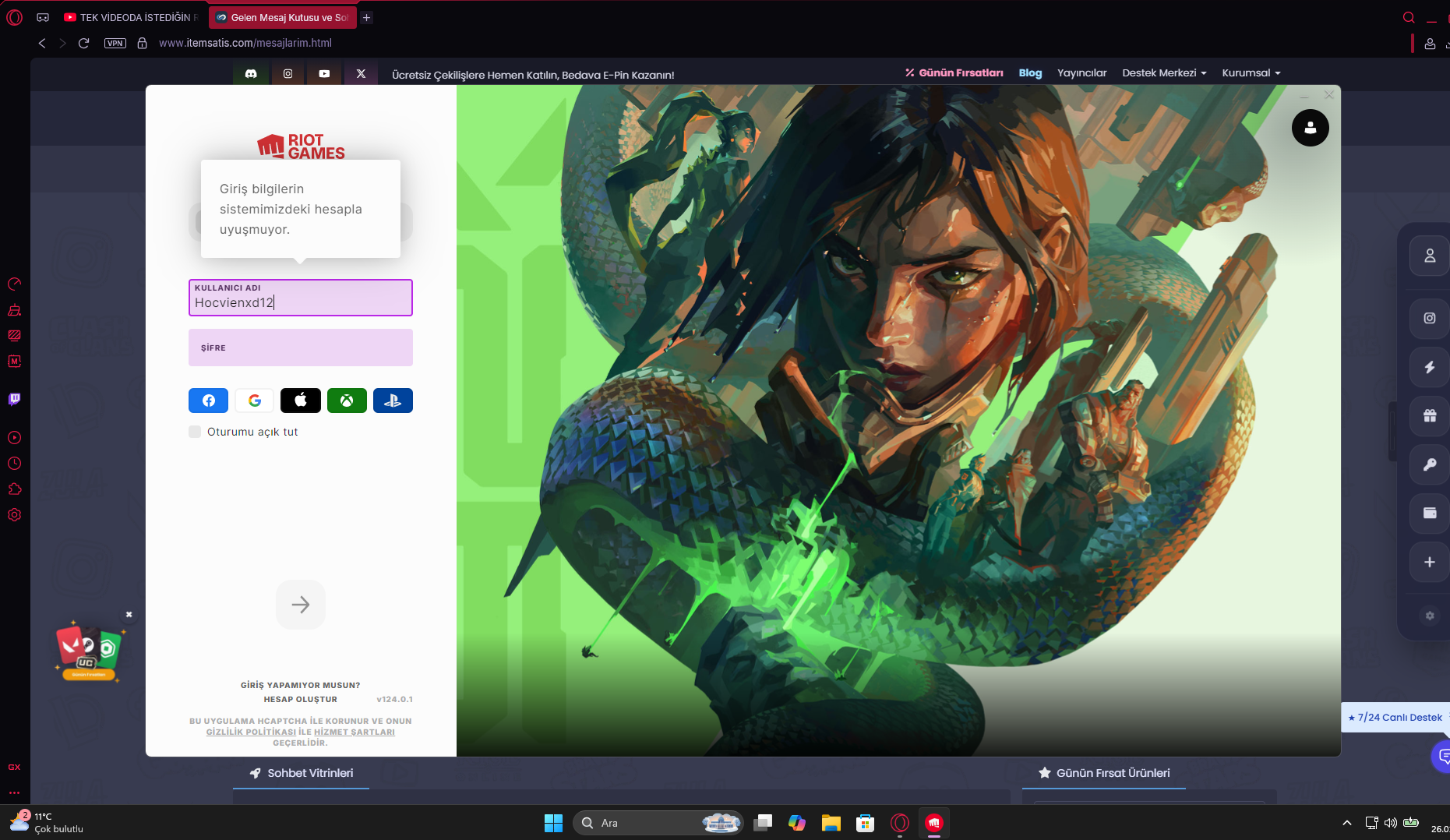Show hidden system tray icons
This screenshot has height=840, width=1450.
[1347, 823]
